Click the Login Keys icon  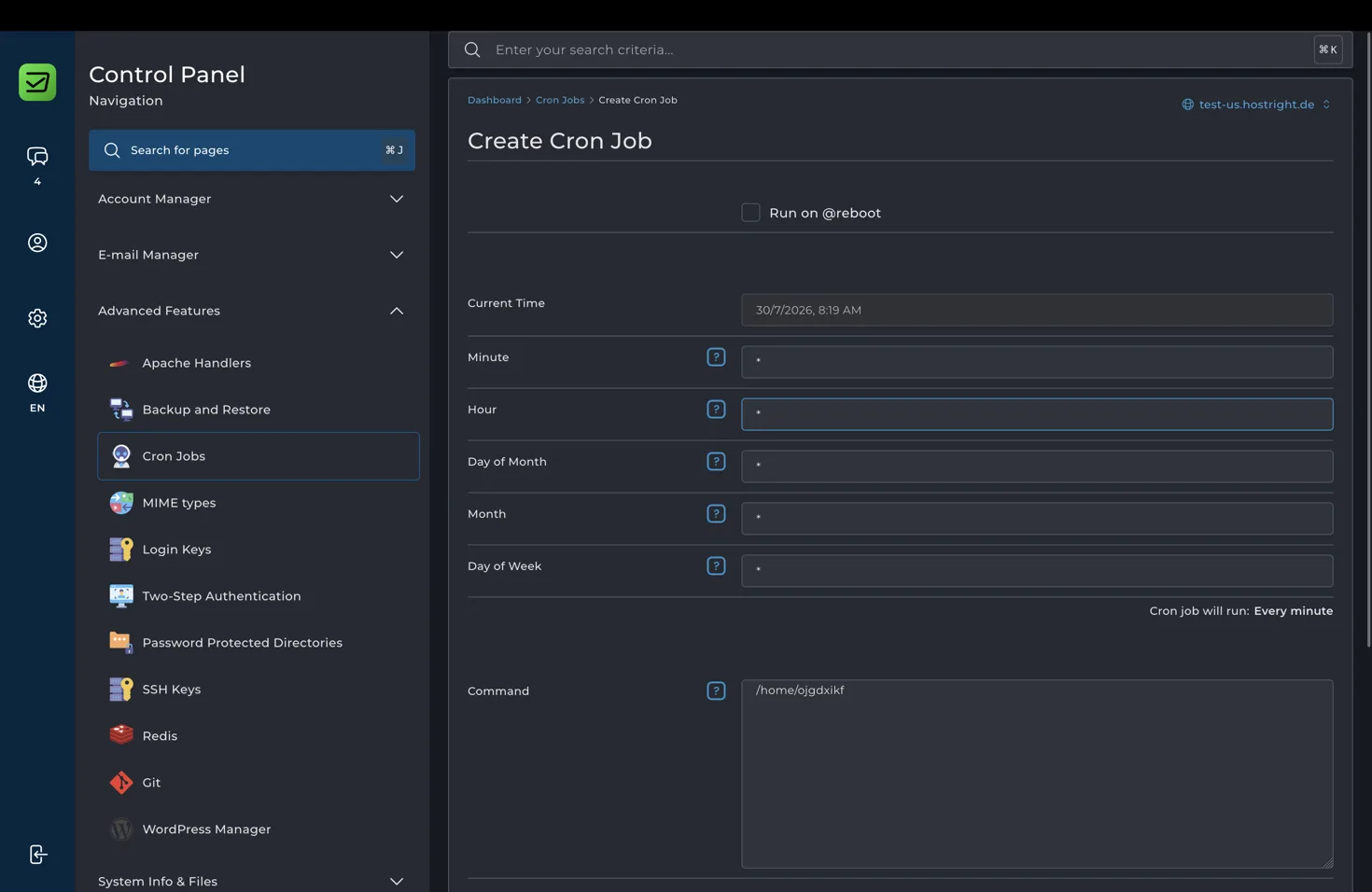click(120, 550)
